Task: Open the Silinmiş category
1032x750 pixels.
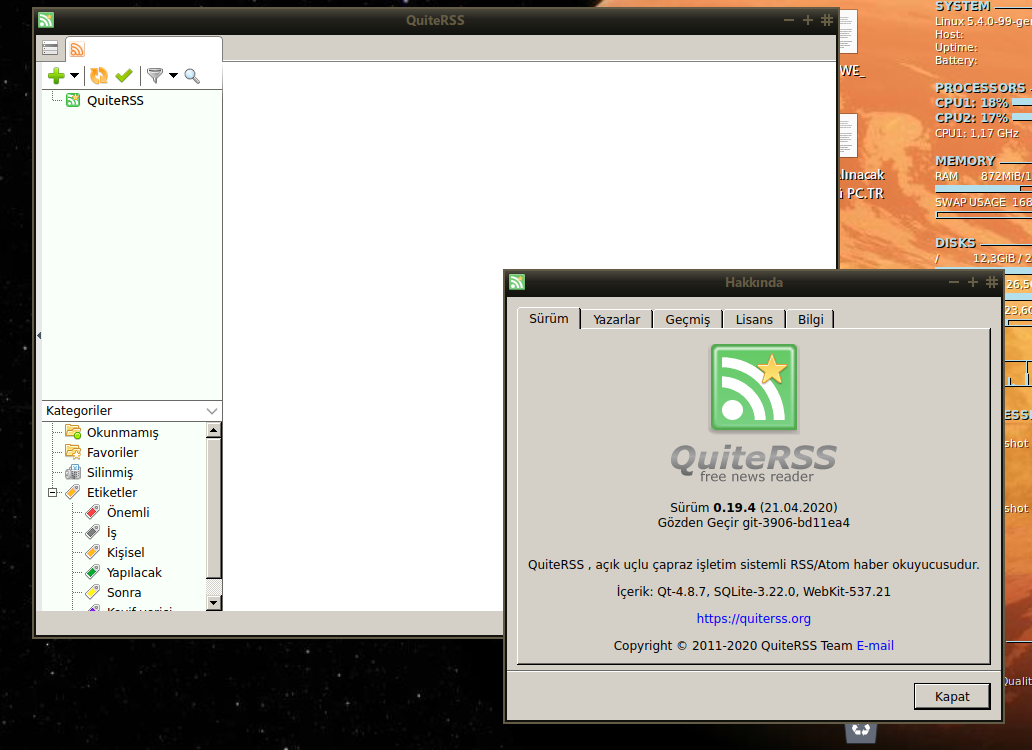Action: tap(110, 472)
